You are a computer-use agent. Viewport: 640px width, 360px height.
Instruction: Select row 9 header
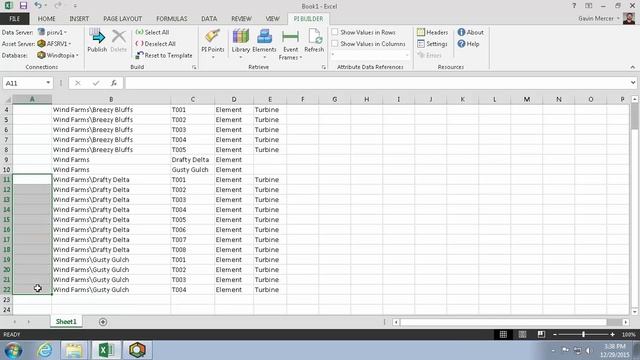tap(7, 160)
